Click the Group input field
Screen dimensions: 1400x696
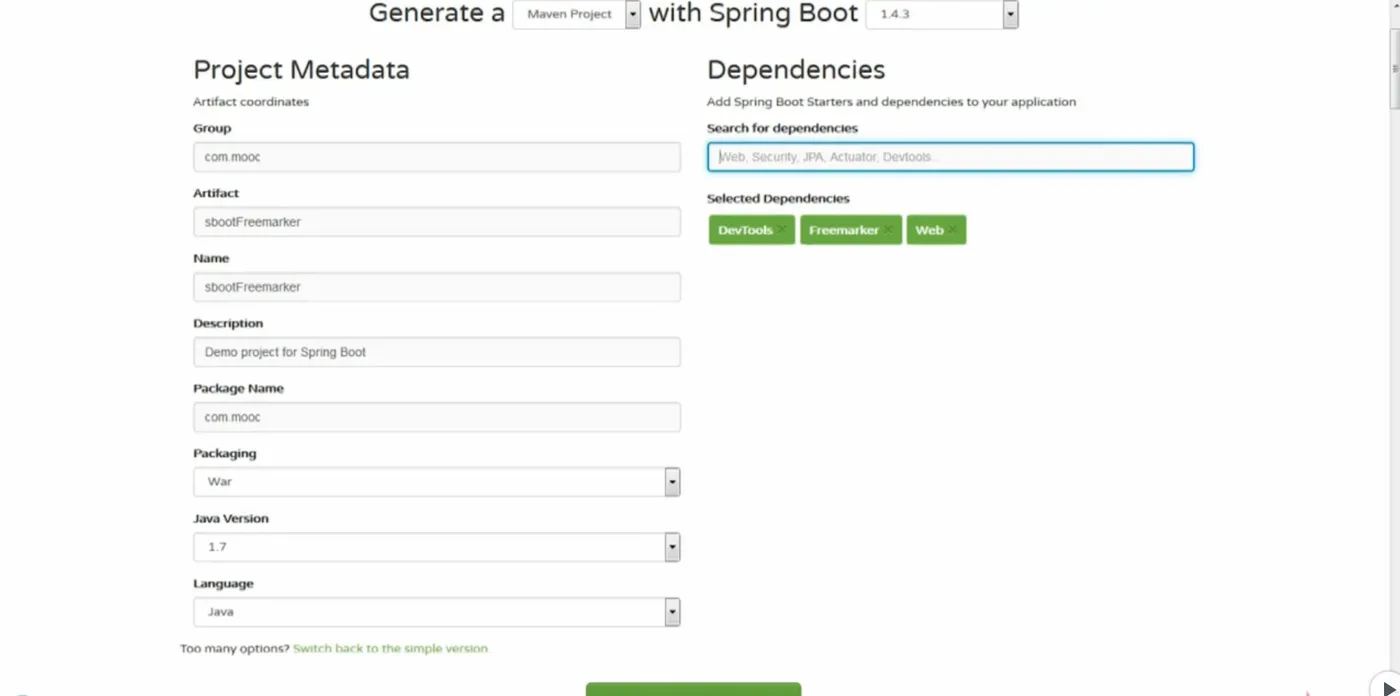coord(436,157)
